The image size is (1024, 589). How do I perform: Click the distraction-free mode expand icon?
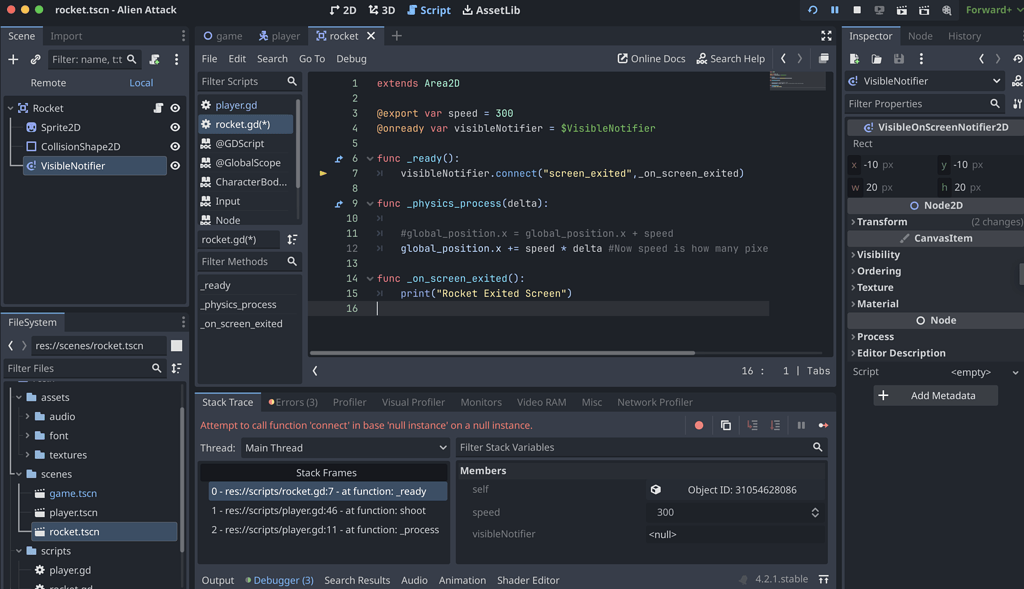[x=826, y=36]
